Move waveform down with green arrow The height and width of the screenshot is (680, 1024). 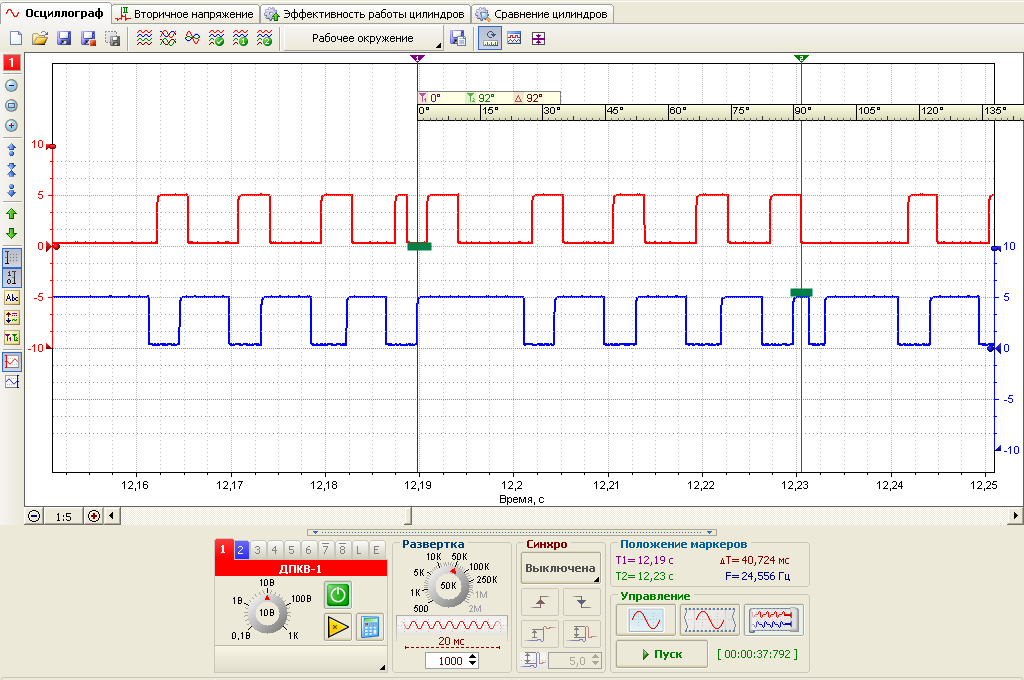[11, 233]
